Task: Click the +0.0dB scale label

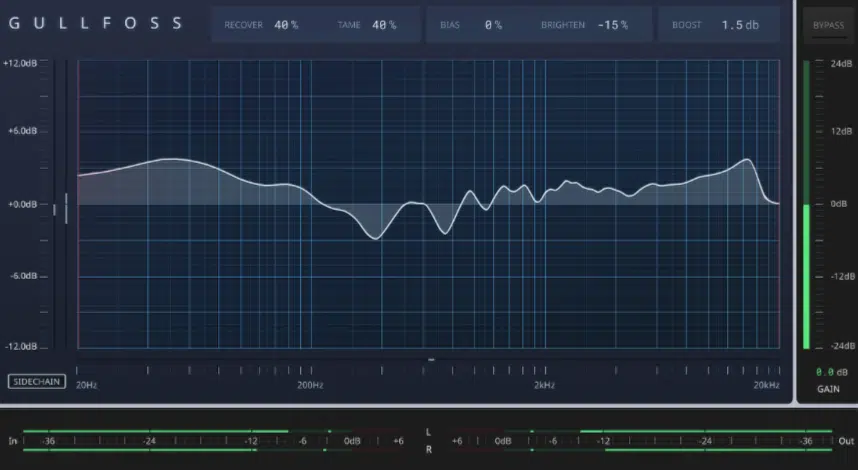Action: [x=22, y=204]
